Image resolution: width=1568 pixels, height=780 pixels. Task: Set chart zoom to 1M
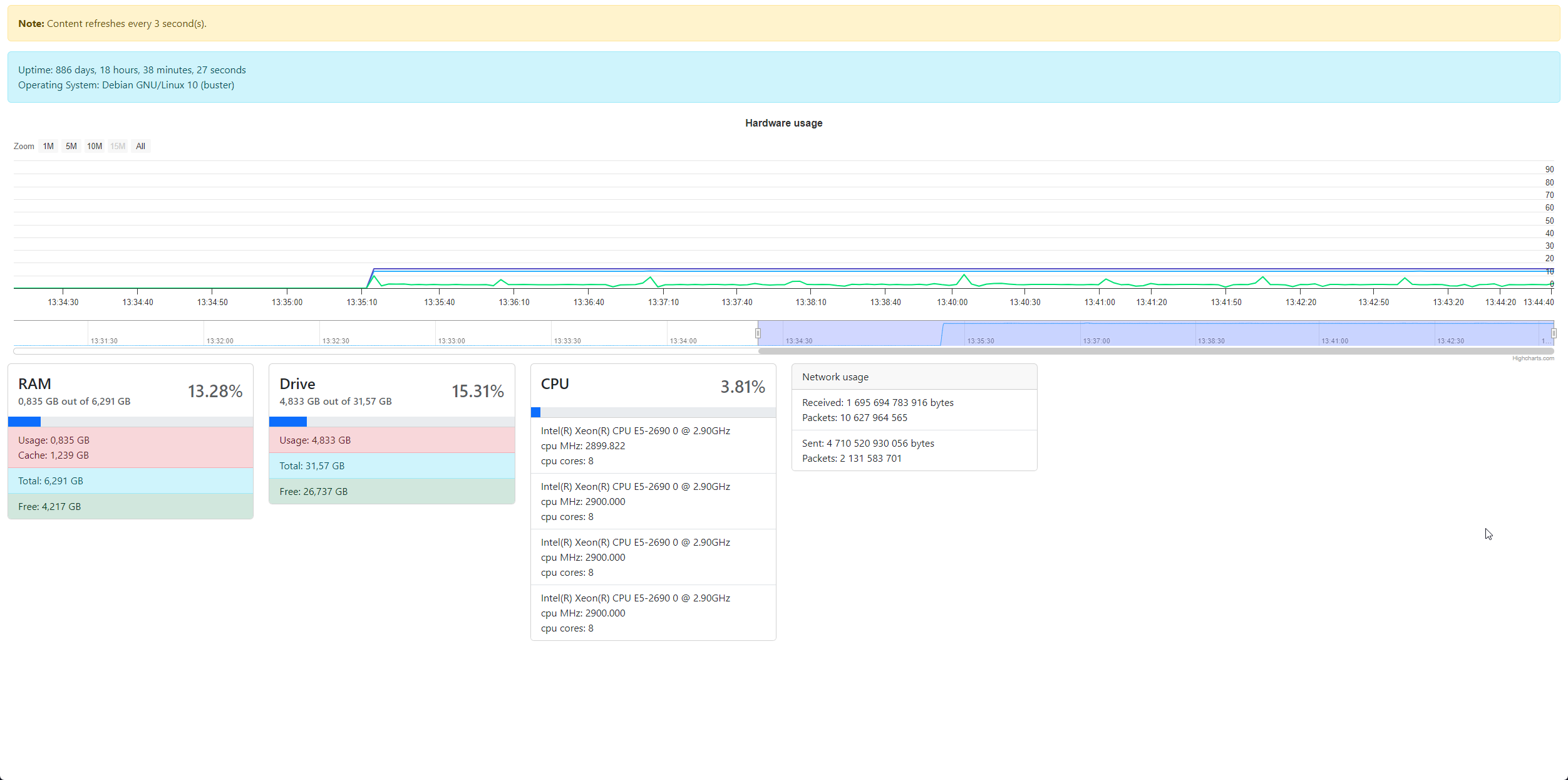(48, 146)
